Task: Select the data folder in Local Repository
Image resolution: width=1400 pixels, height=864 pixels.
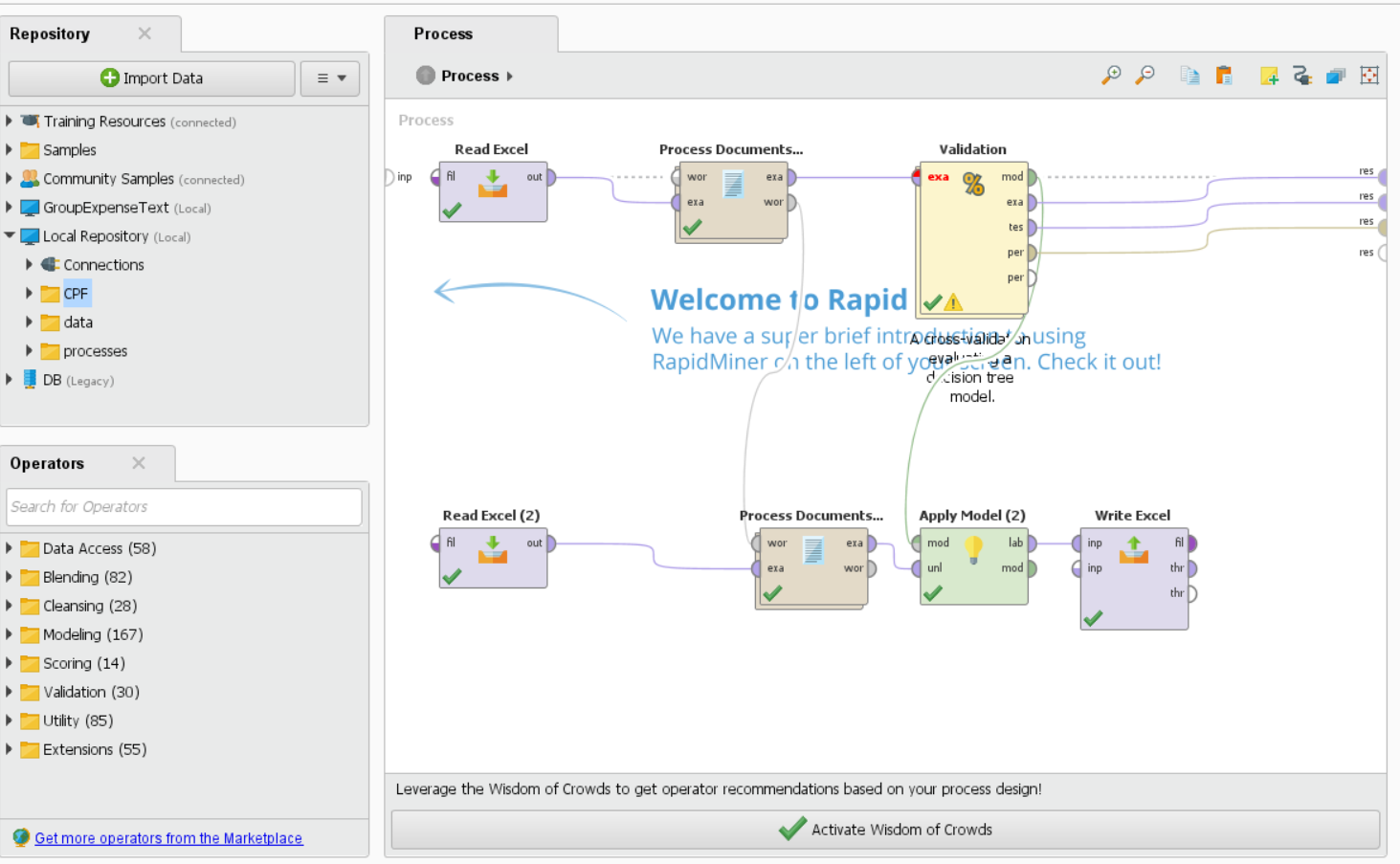Action: pyautogui.click(x=78, y=322)
